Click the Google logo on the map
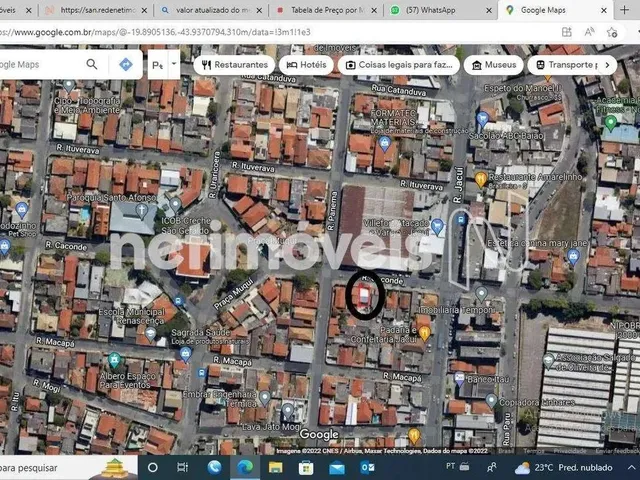This screenshot has height=480, width=640. click(319, 434)
